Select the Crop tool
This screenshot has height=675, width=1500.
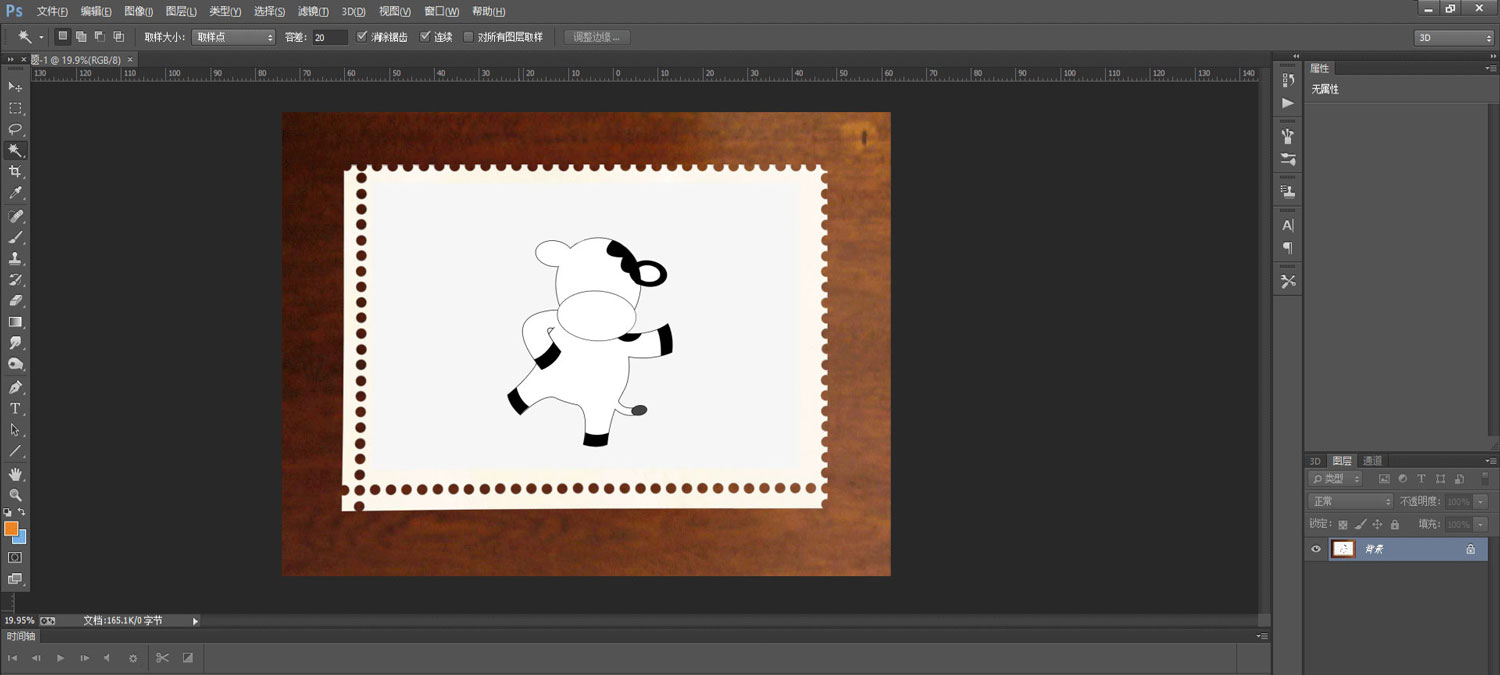[15, 171]
